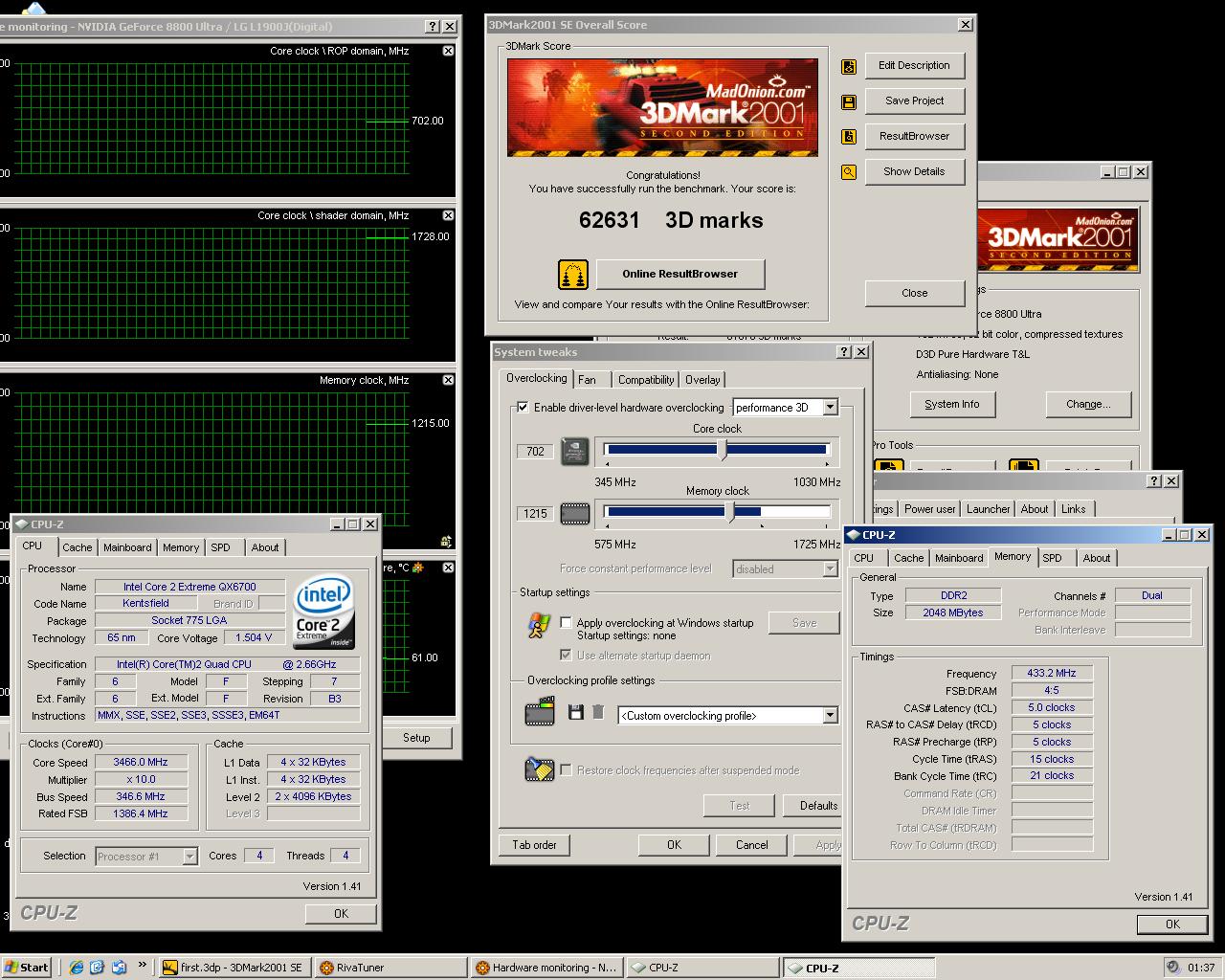Click the Start button
1225x980 pixels.
click(27, 968)
